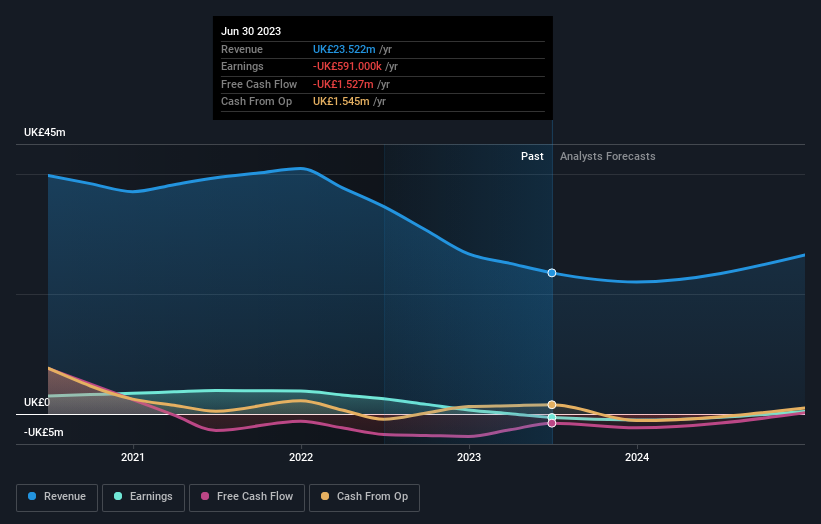Click the 2023 x-axis label
This screenshot has height=524, width=821.
click(x=469, y=457)
